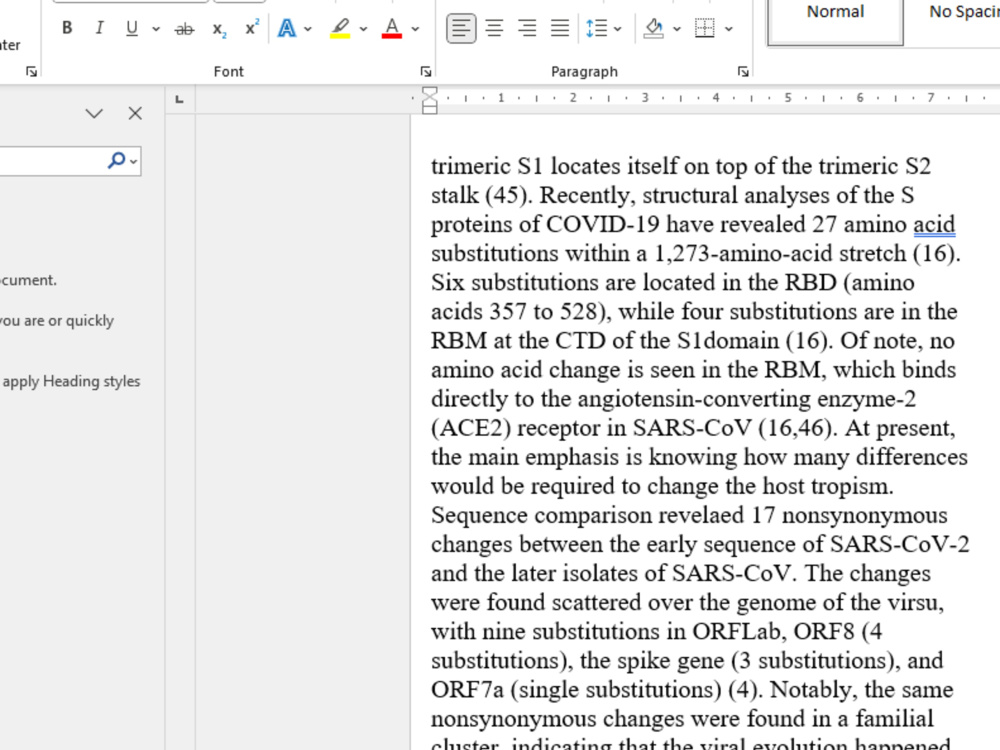
Task: Apply Superscript formatting
Action: click(252, 28)
